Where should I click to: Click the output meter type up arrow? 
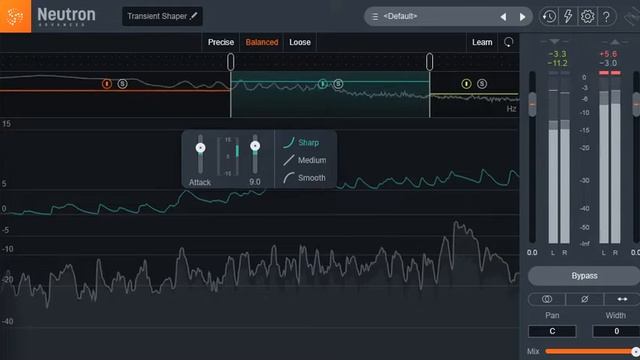coord(615,42)
